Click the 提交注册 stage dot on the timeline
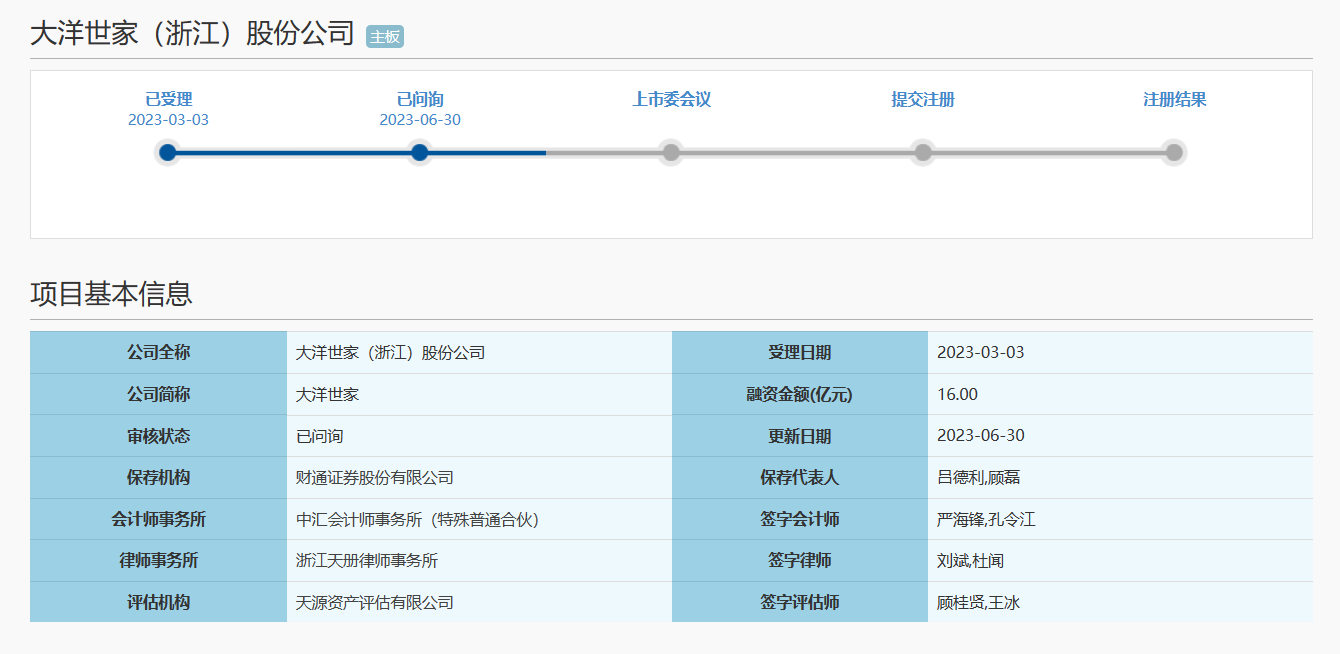This screenshot has width=1340, height=654. [923, 153]
